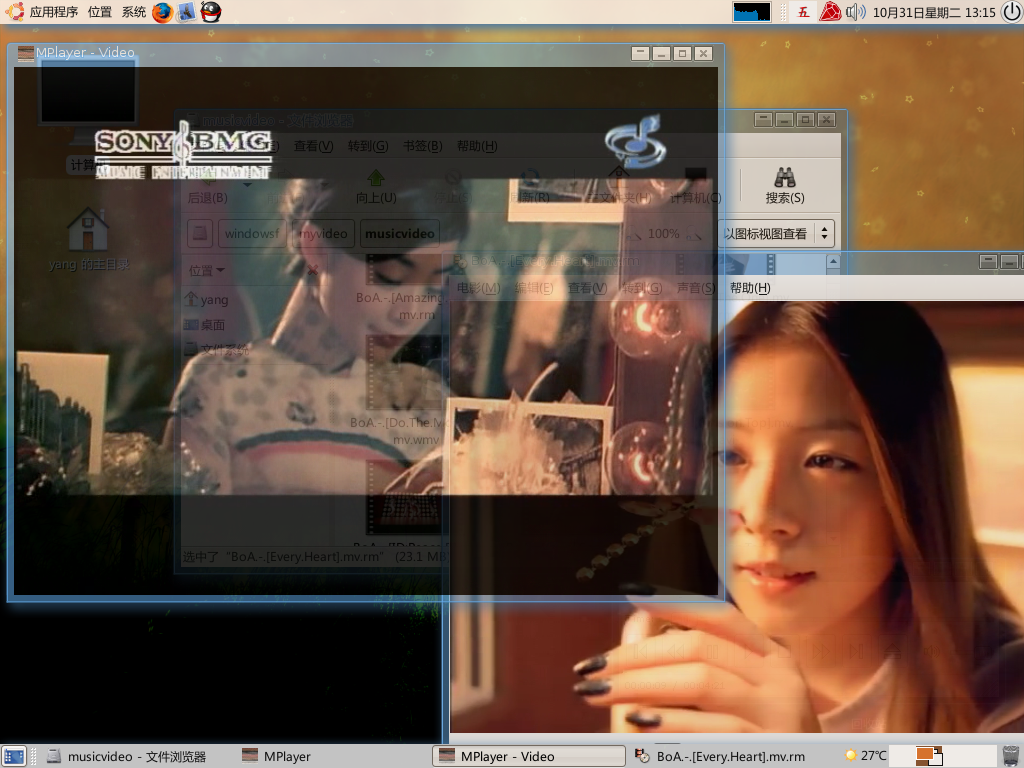Zoom out icon beside 100%
This screenshot has height=768, width=1024.
point(633,234)
